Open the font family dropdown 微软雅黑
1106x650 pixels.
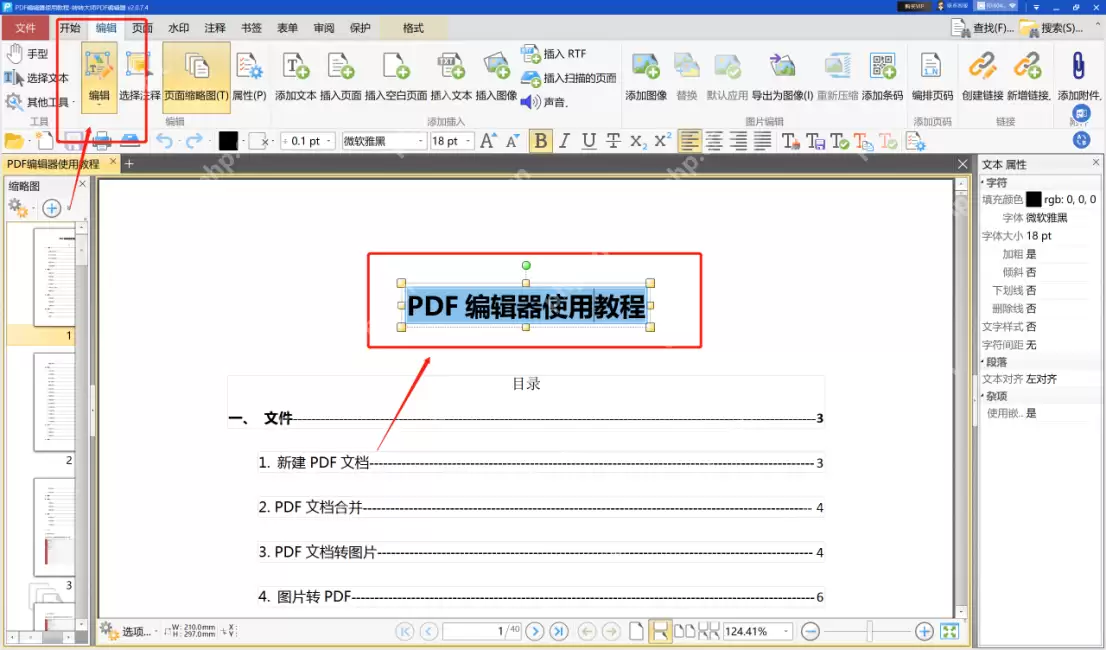(x=383, y=141)
